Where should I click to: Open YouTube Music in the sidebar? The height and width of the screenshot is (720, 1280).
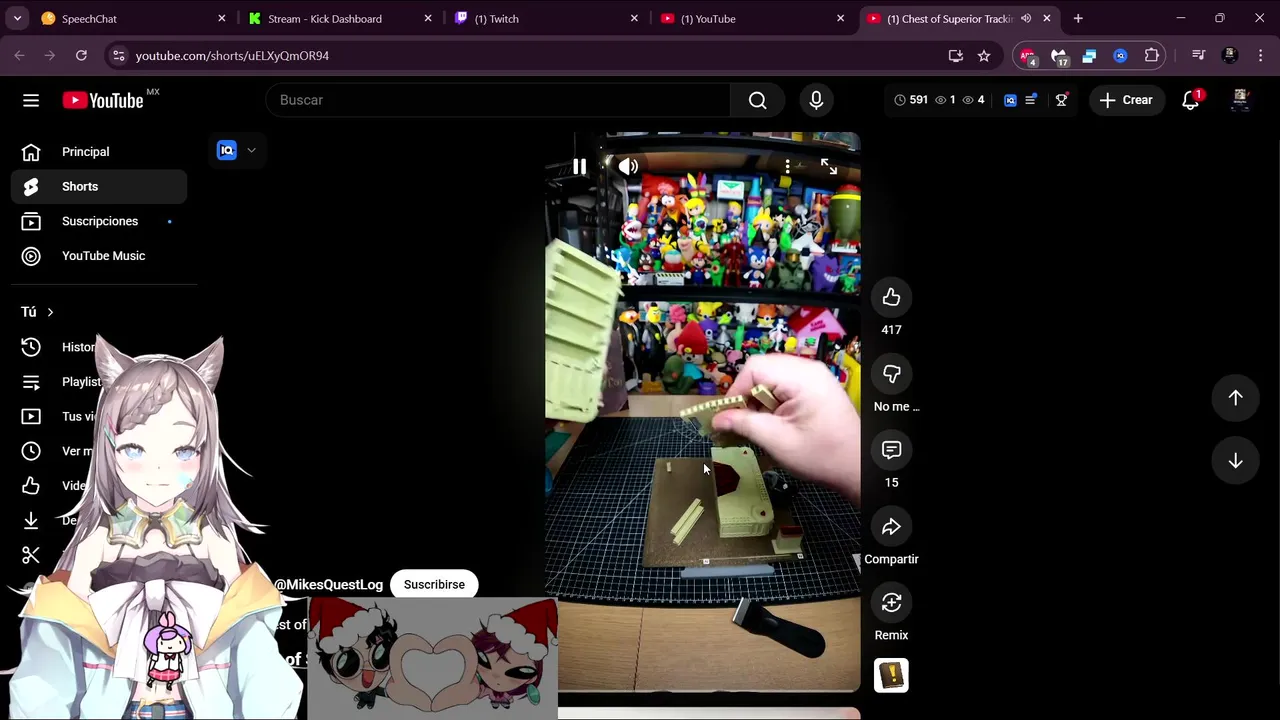pyautogui.click(x=99, y=256)
